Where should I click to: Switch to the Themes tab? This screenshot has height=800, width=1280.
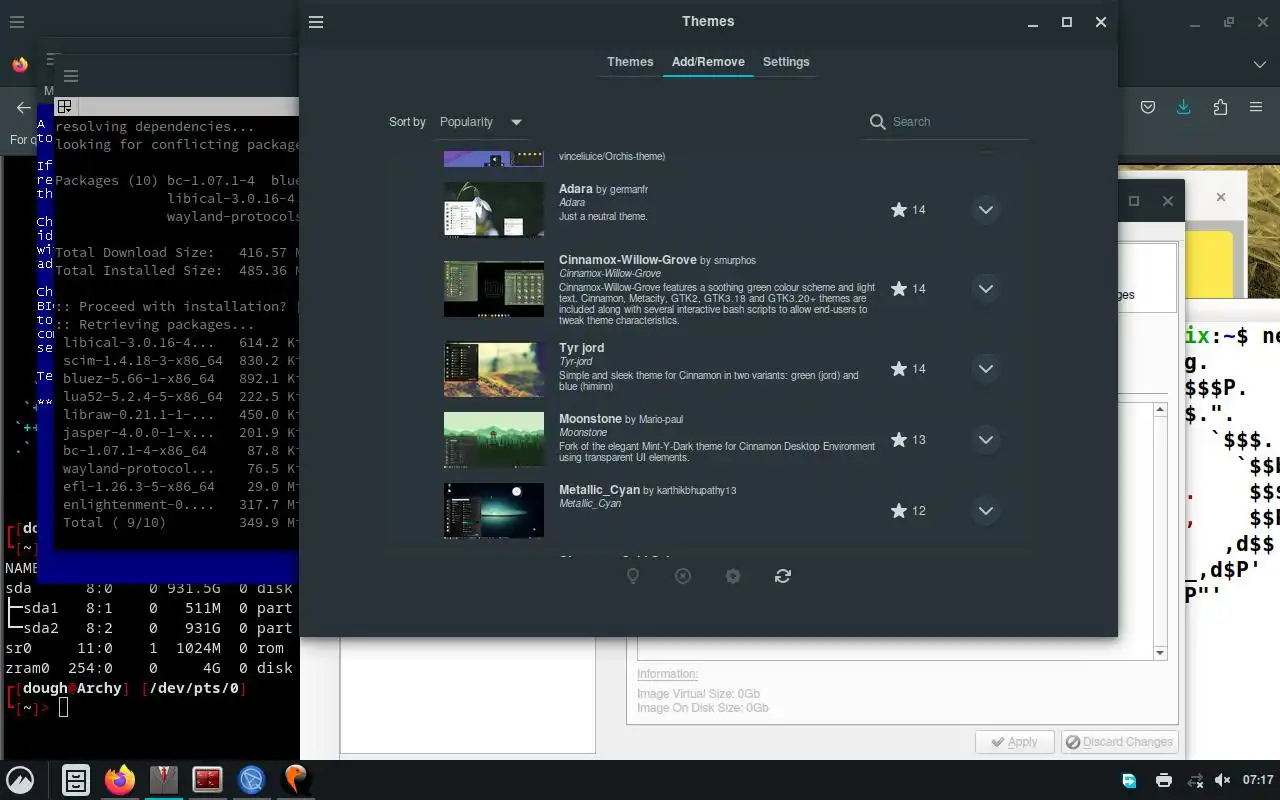630,62
